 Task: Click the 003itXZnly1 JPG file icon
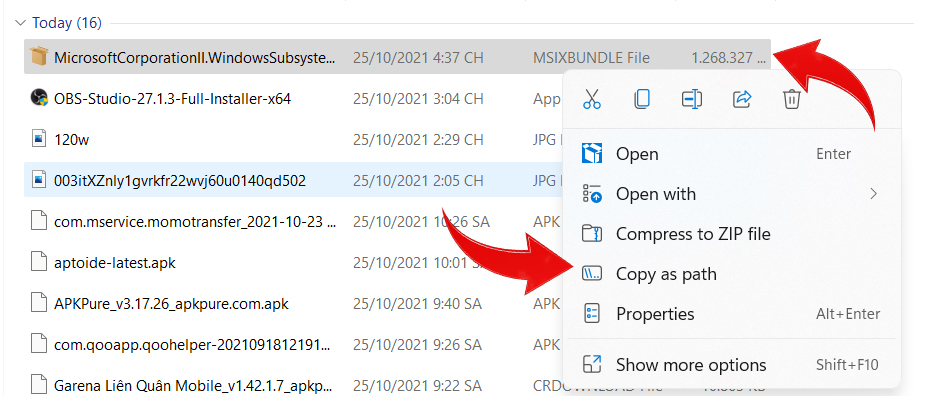tap(39, 180)
